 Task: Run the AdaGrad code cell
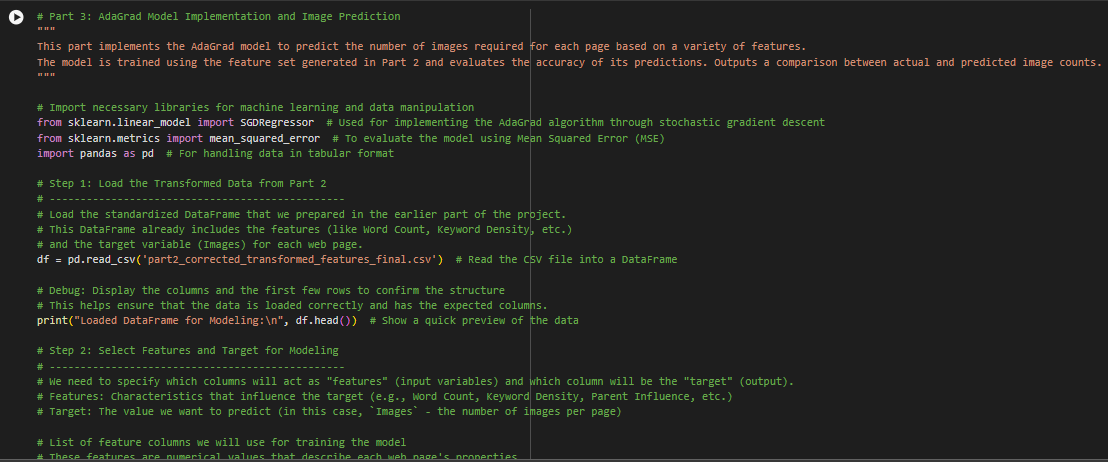tap(16, 18)
